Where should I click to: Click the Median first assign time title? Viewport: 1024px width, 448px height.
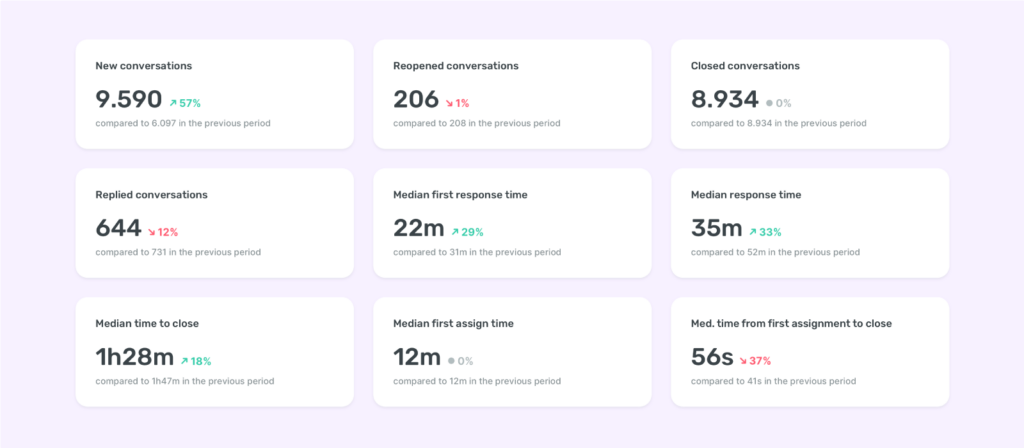point(453,323)
